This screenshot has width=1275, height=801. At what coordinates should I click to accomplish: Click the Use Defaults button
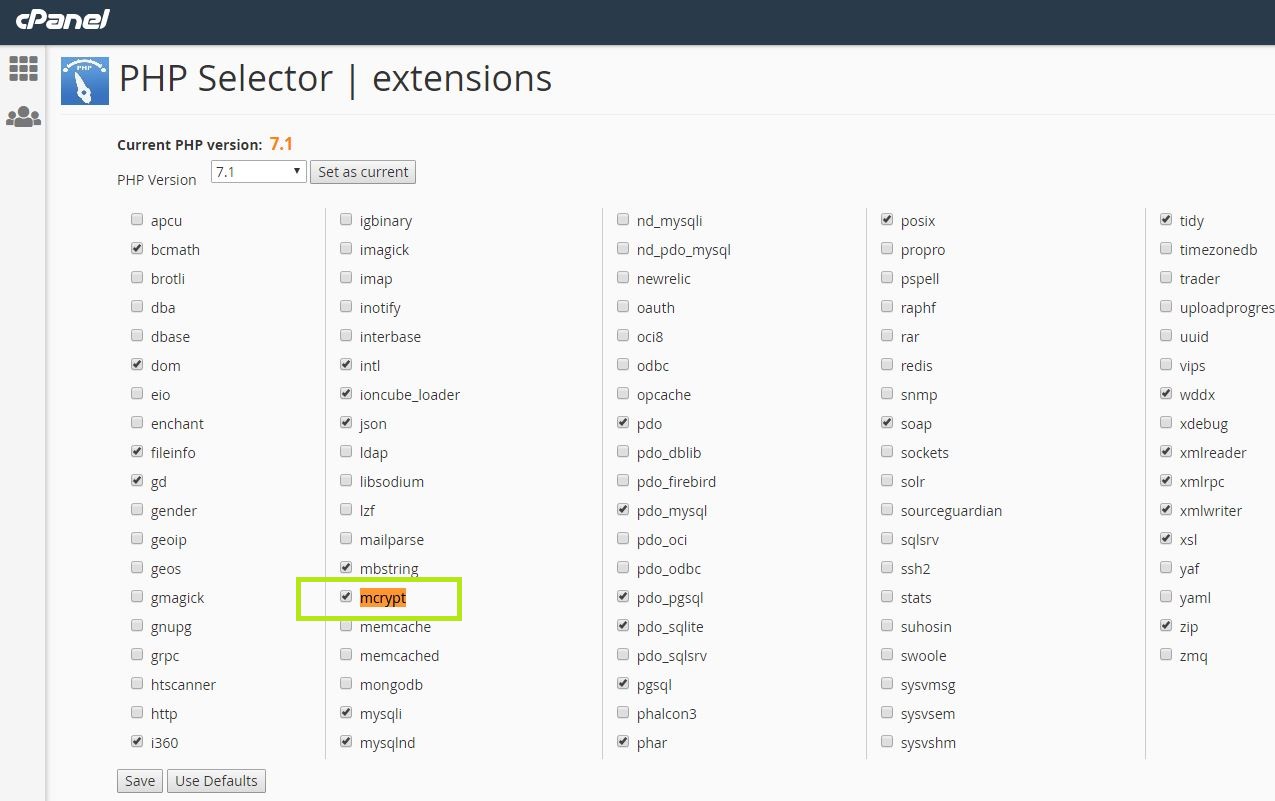pyautogui.click(x=217, y=781)
